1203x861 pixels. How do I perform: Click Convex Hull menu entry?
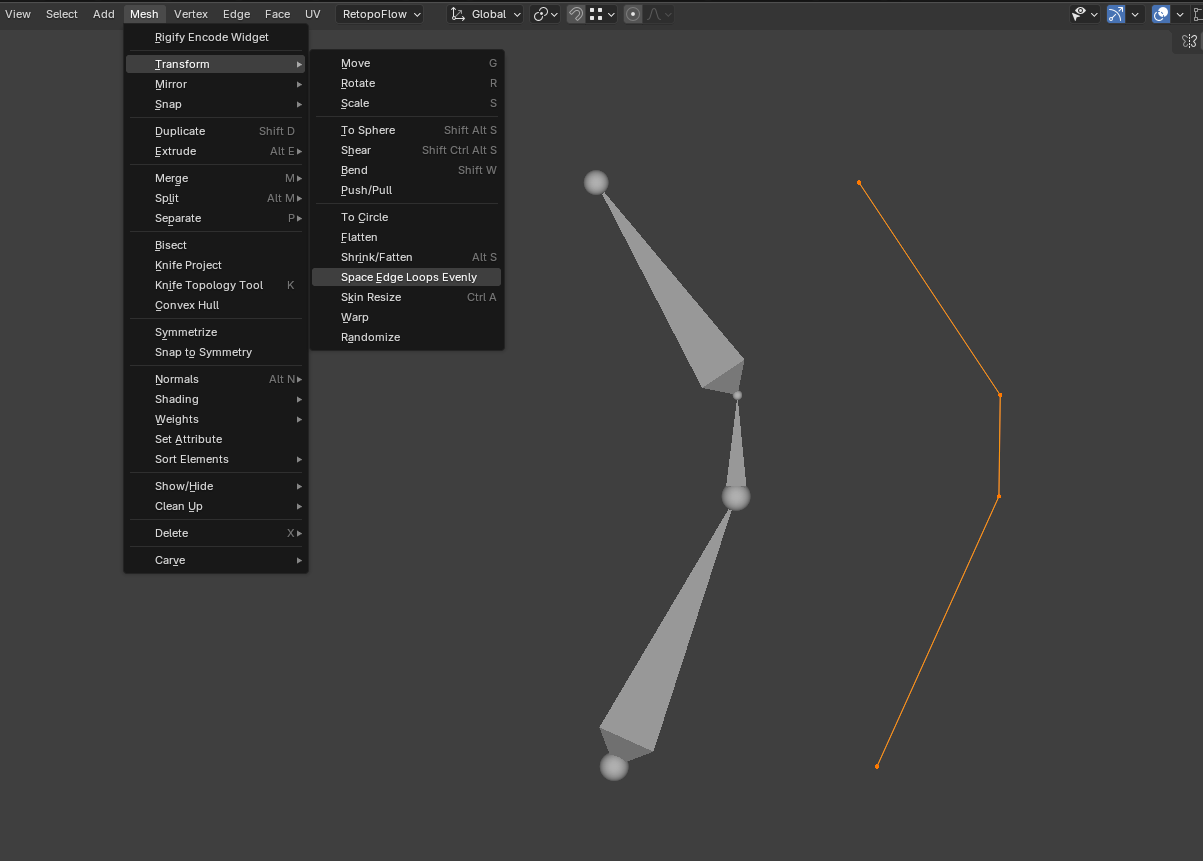[x=215, y=305]
